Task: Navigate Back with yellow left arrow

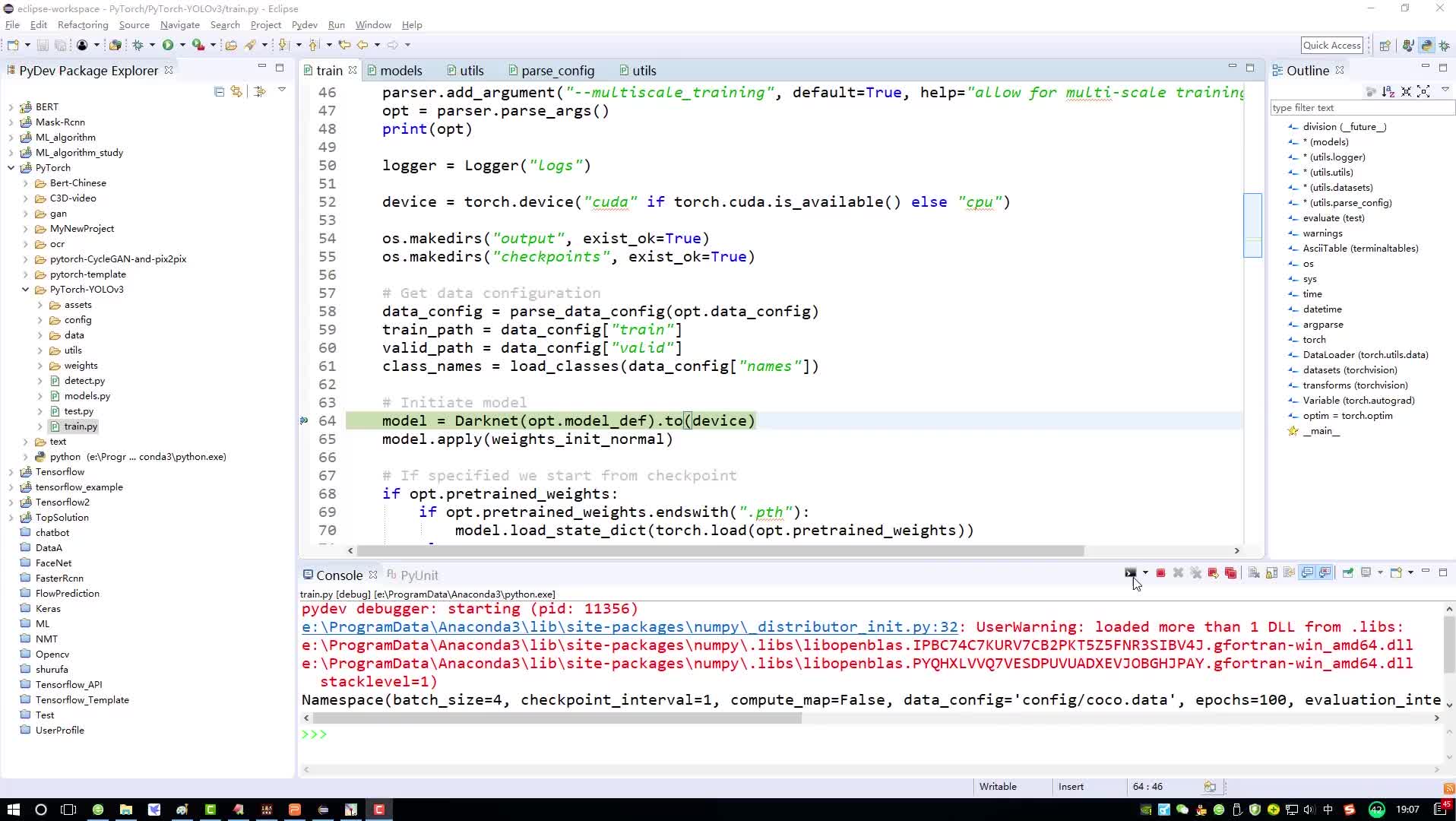Action: coord(362,46)
